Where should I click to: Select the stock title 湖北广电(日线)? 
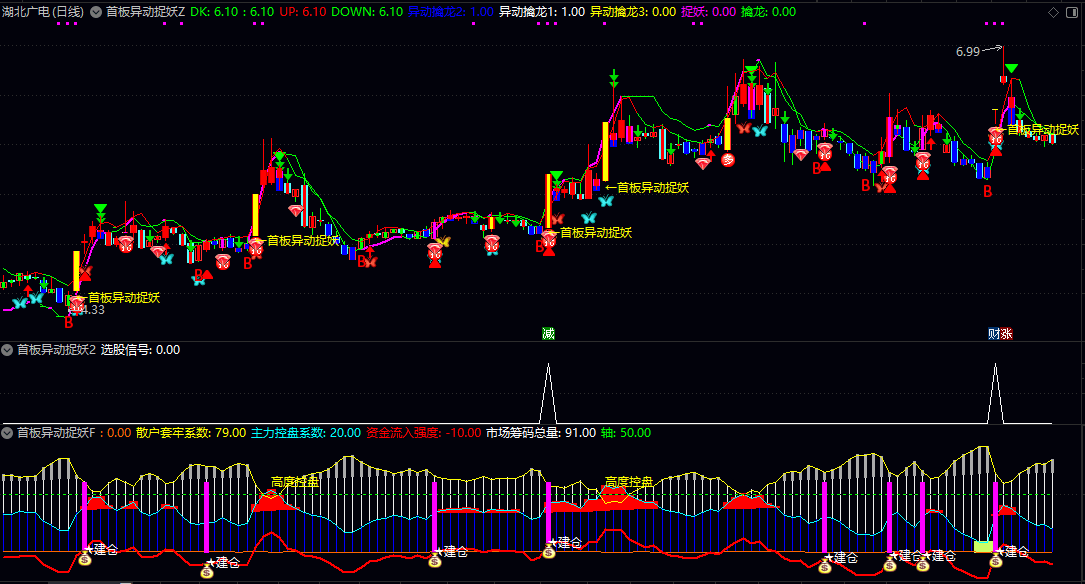coord(43,12)
